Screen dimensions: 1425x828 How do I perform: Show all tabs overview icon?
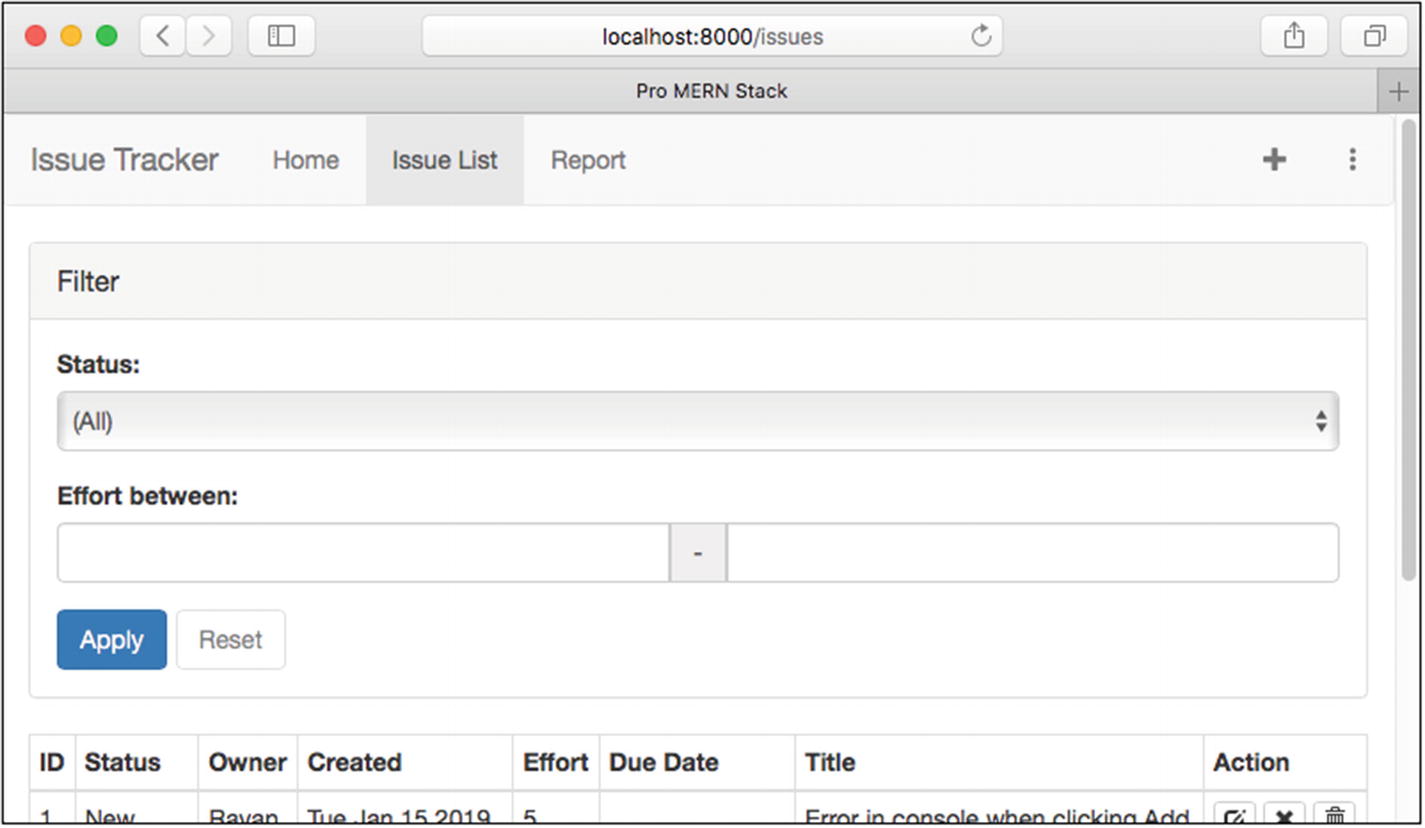tap(1375, 37)
